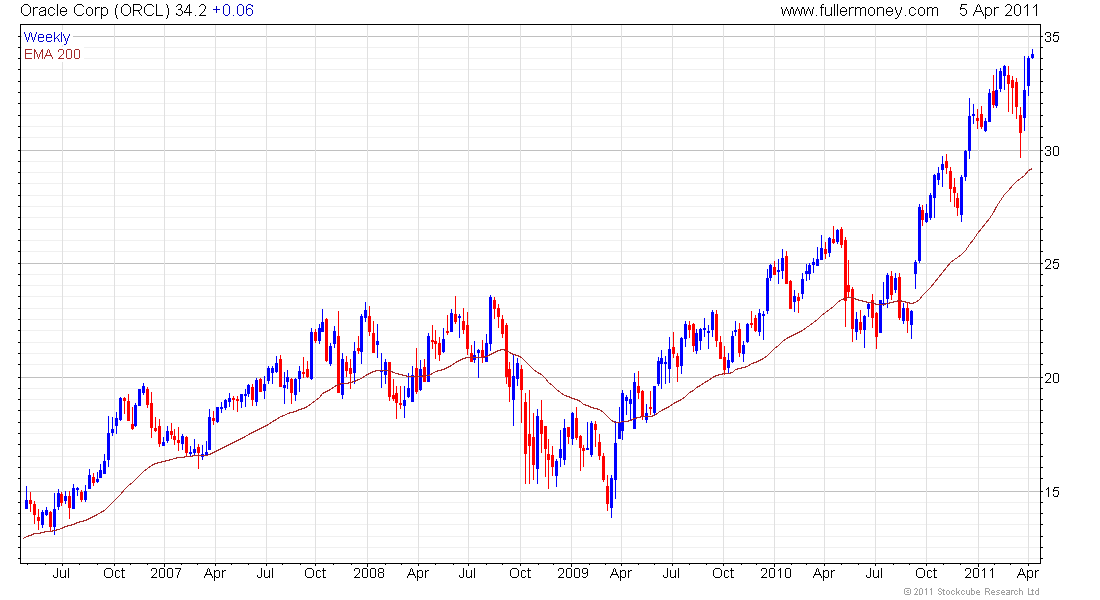1100x600 pixels.
Task: Click the 25 price axis label
Action: tap(1052, 265)
